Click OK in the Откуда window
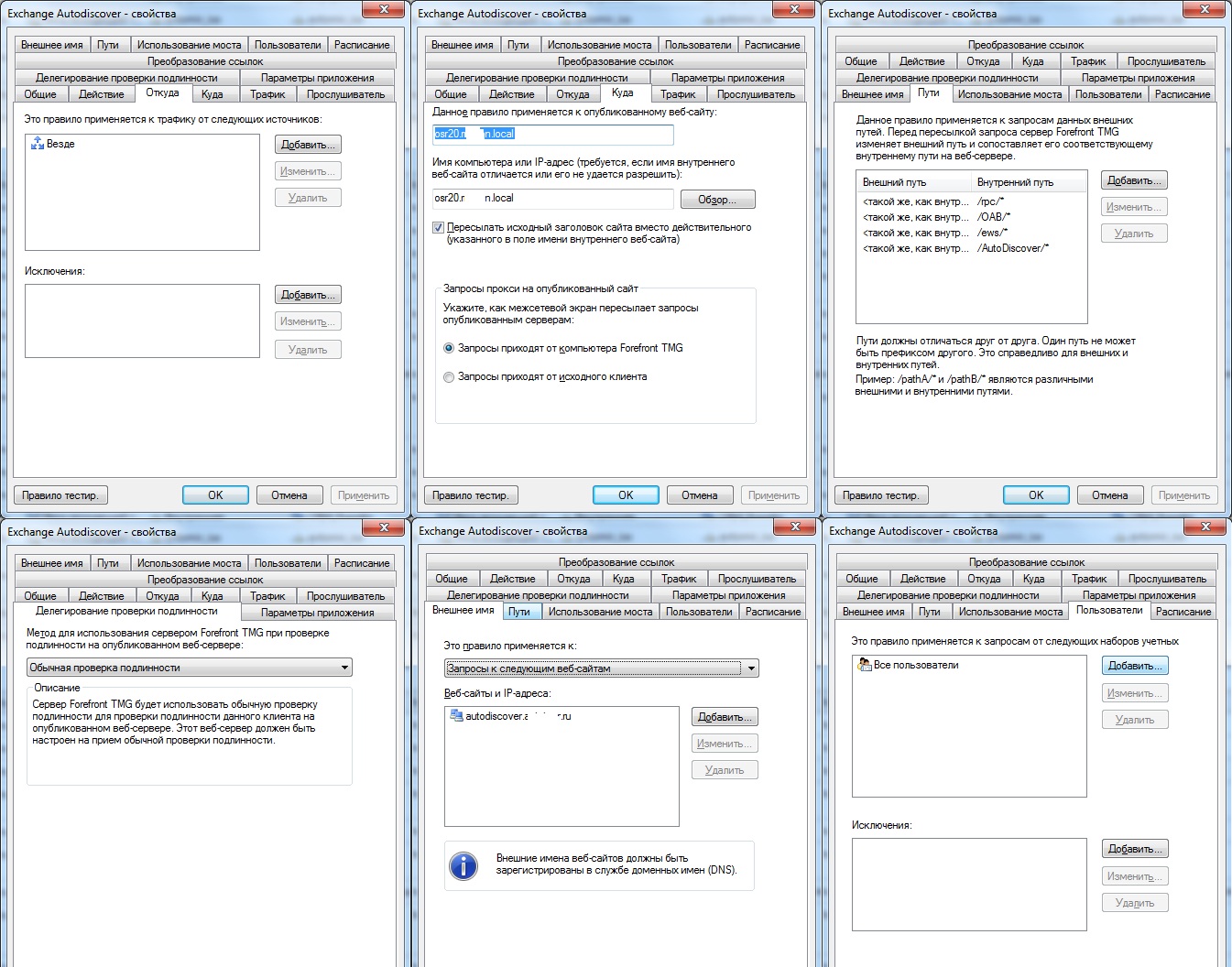This screenshot has height=967, width=1232. pyautogui.click(x=215, y=495)
